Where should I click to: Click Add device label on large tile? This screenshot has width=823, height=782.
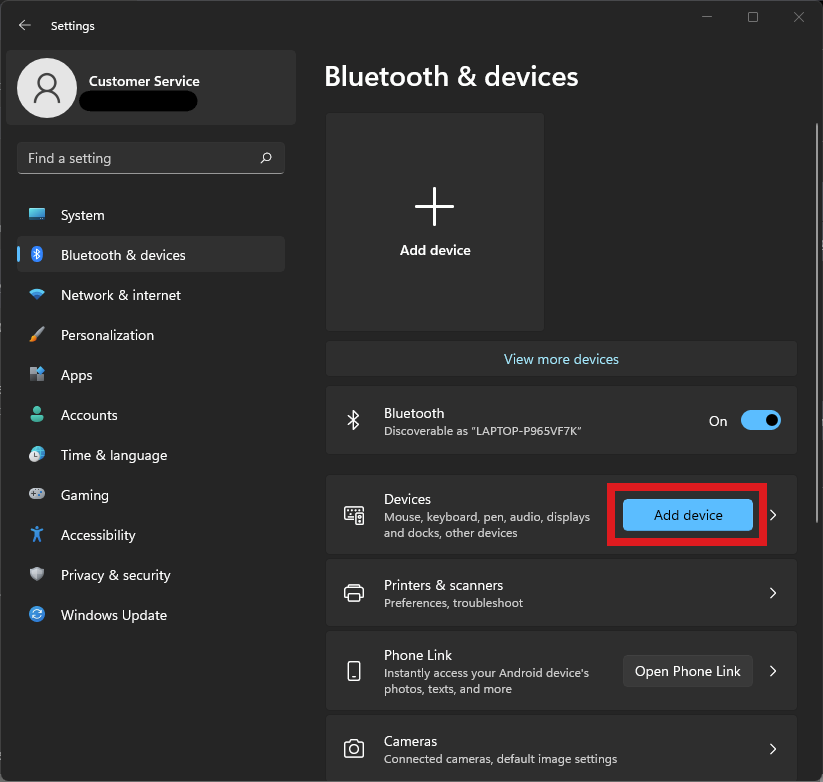[435, 250]
